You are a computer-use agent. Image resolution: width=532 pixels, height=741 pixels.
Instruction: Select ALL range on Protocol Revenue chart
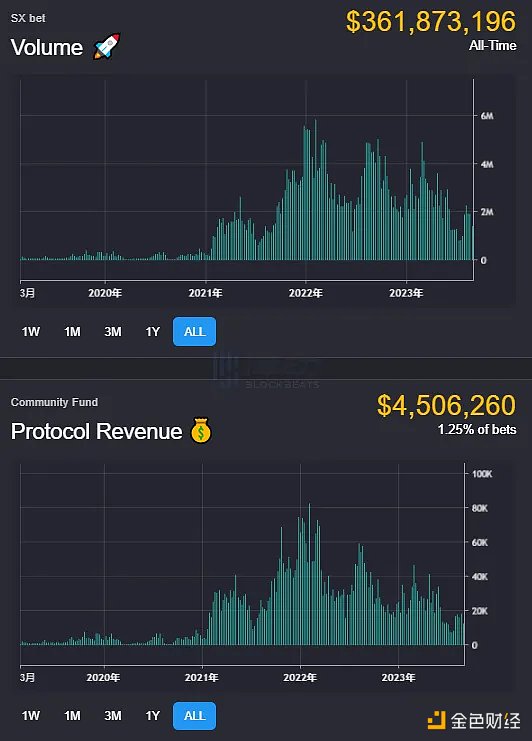(x=195, y=716)
